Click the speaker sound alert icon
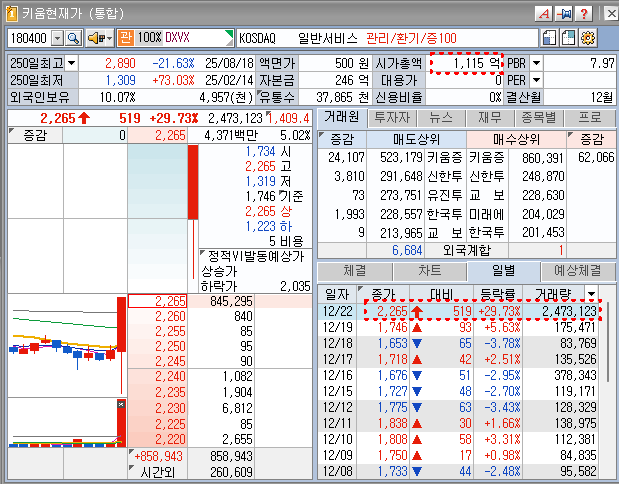Viewport: 619px width, 484px height. point(96,38)
